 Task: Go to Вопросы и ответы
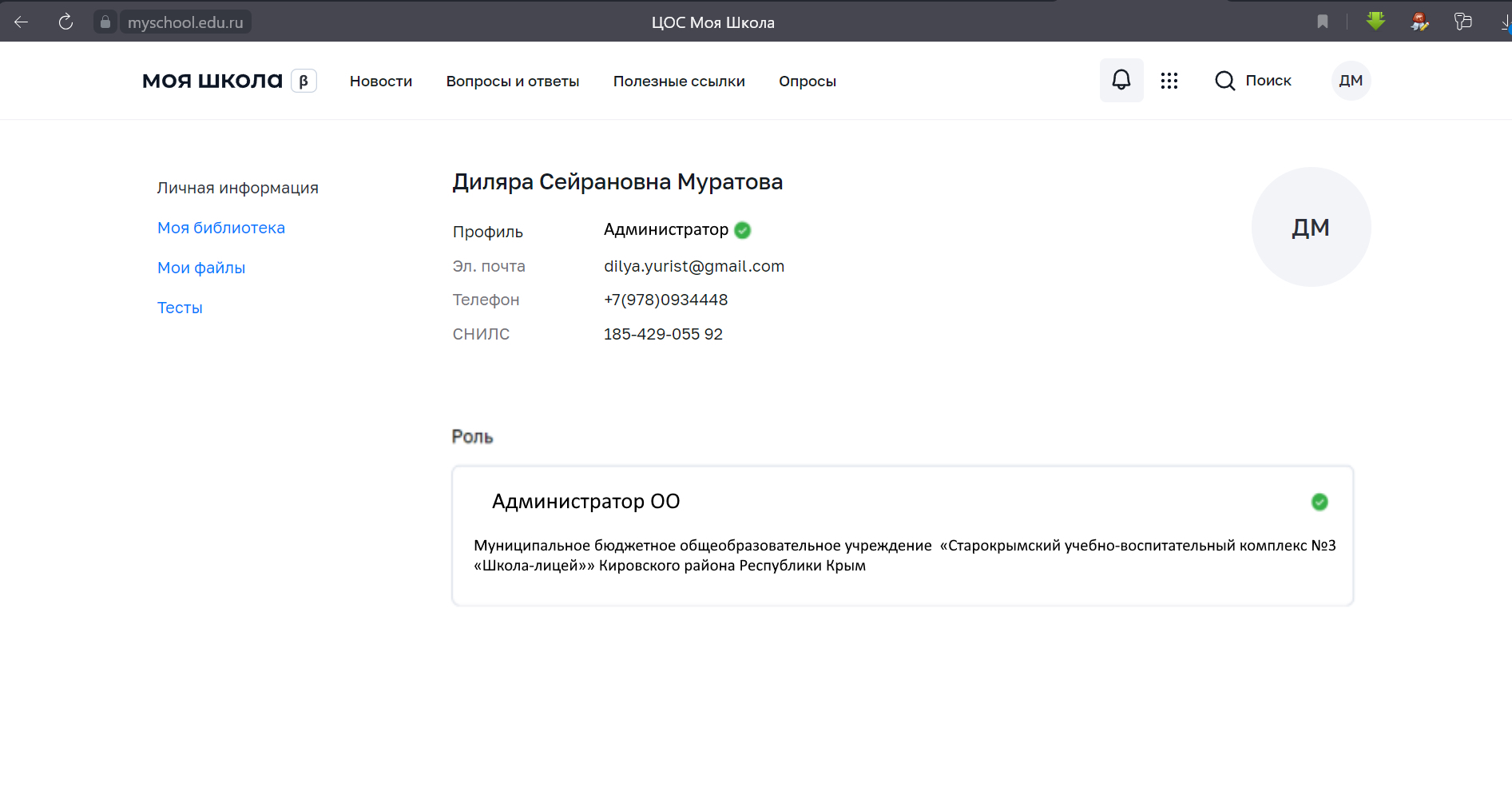[513, 81]
